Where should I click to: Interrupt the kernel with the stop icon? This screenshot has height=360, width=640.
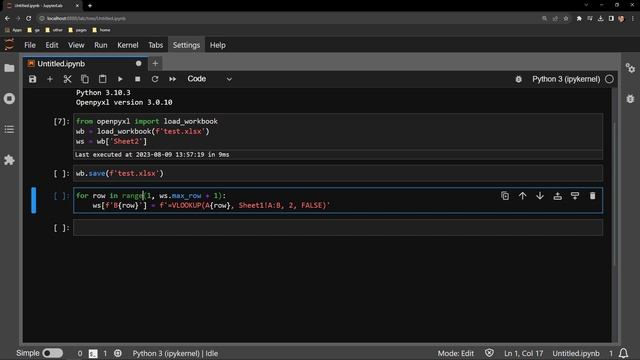pyautogui.click(x=138, y=79)
